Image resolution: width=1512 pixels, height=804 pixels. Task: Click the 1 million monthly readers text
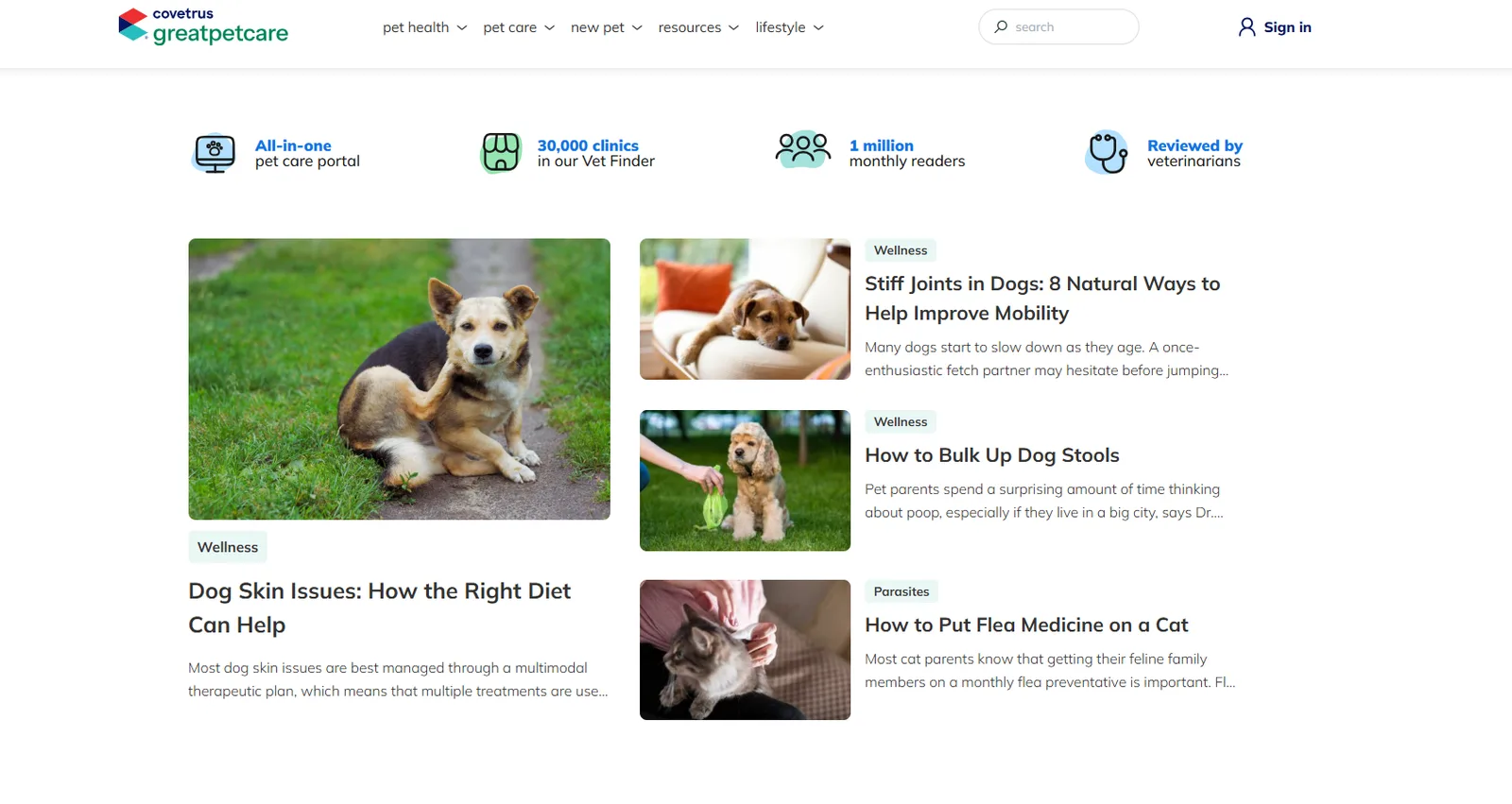pos(907,153)
